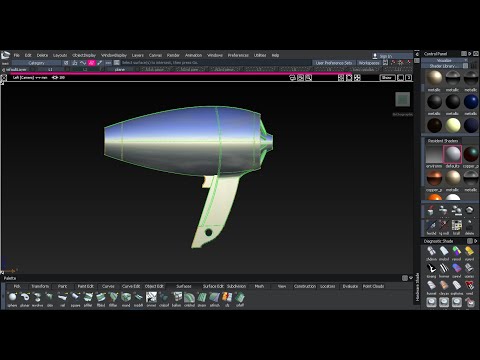Switch to the Subdivision palette tab
Viewport: 480px width, 360px height.
tap(236, 286)
